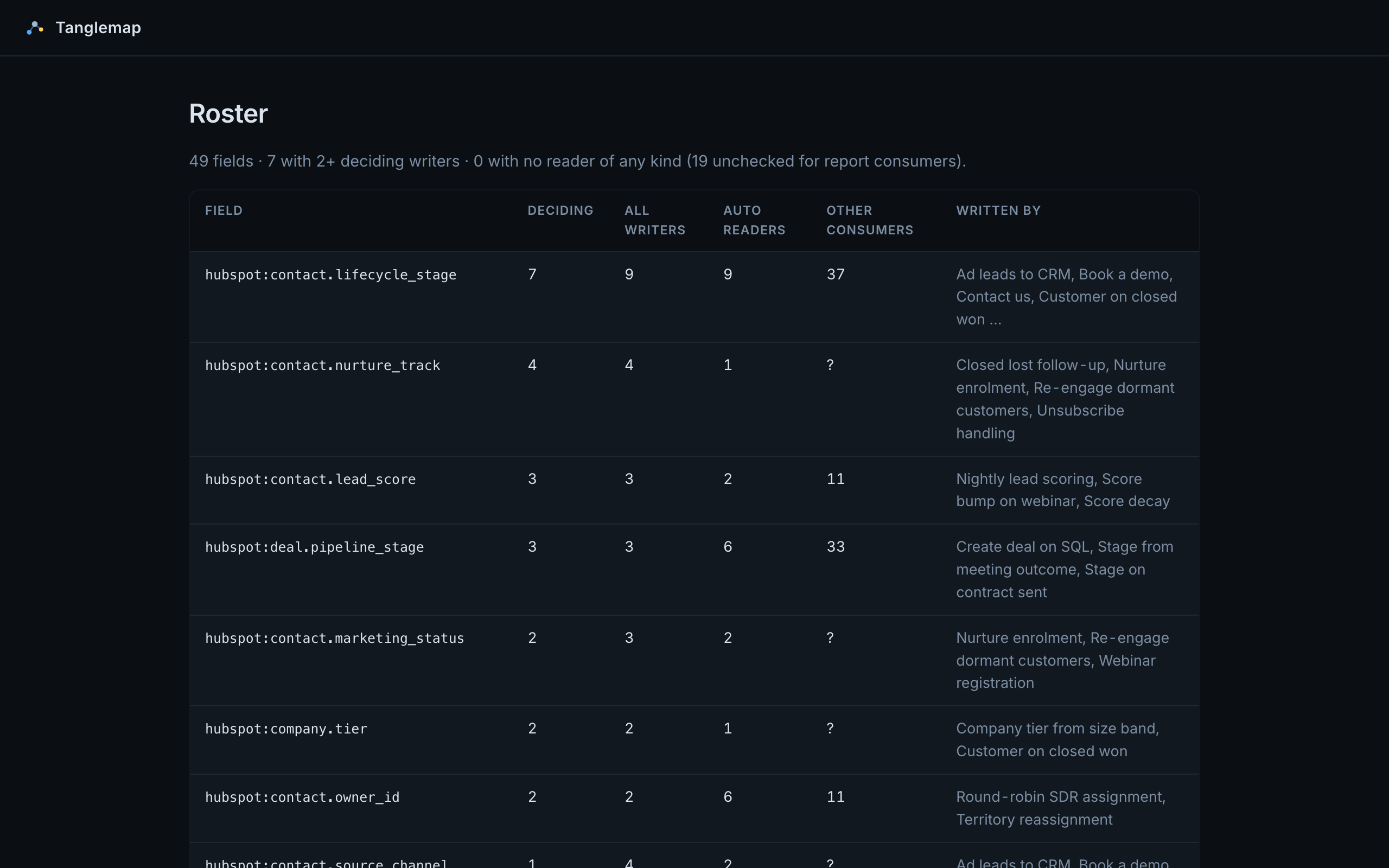Sort by the DECIDING column header
Viewport: 1389px width, 868px height.
click(560, 210)
